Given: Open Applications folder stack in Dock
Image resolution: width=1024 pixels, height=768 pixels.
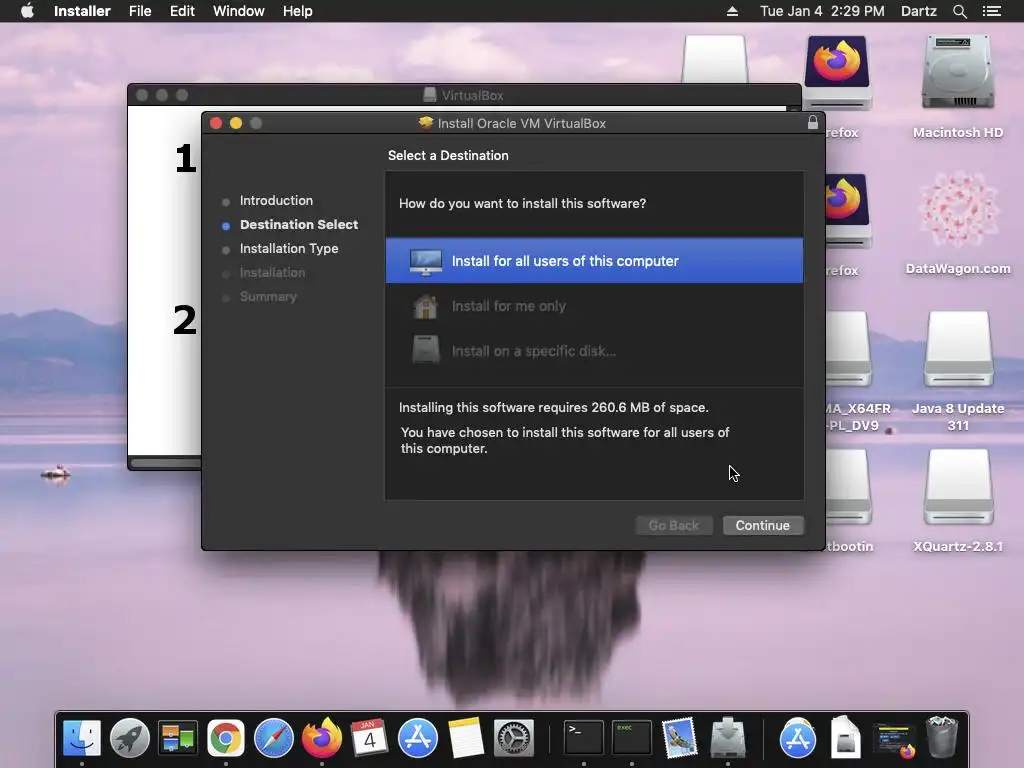Looking at the screenshot, I should click(797, 738).
